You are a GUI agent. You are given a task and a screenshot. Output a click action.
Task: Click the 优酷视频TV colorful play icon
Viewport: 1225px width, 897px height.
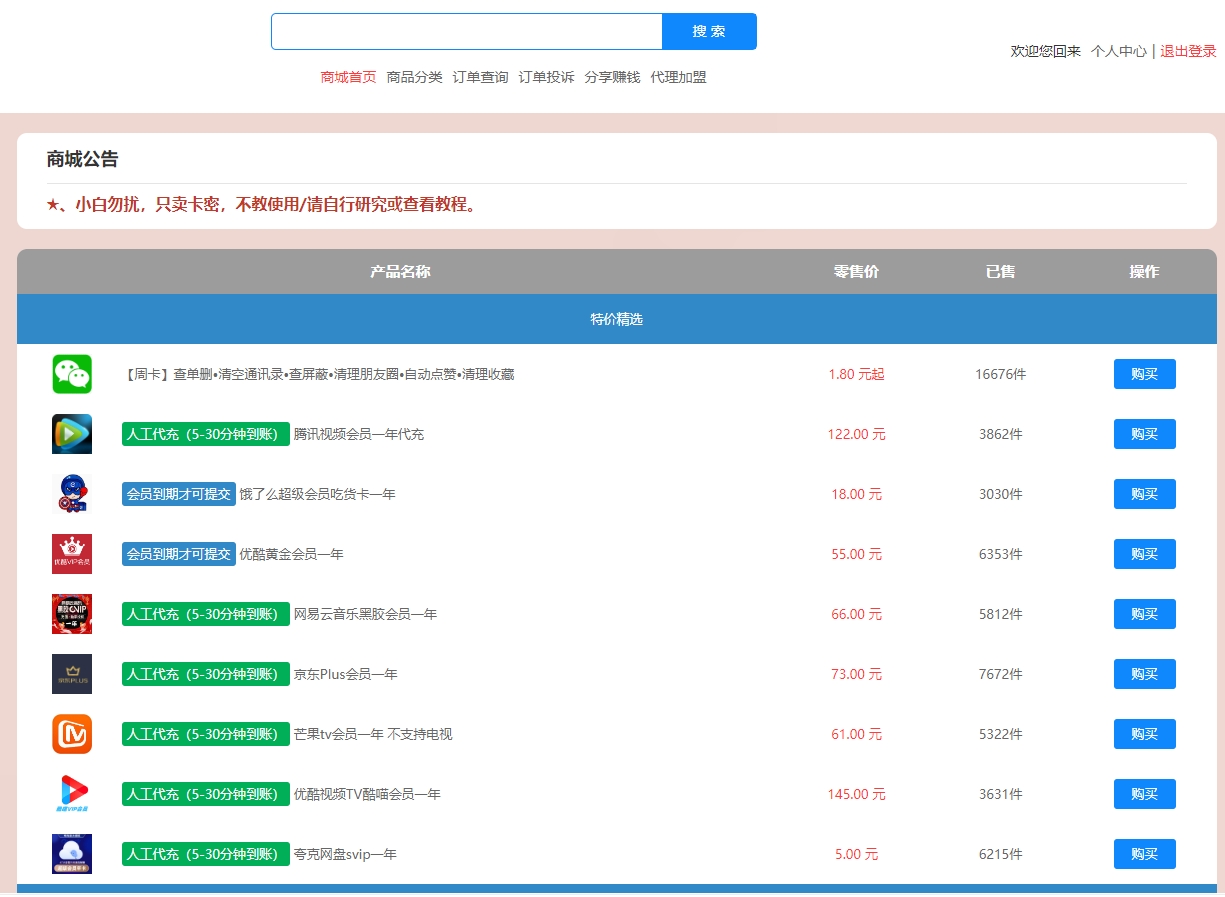tap(71, 793)
